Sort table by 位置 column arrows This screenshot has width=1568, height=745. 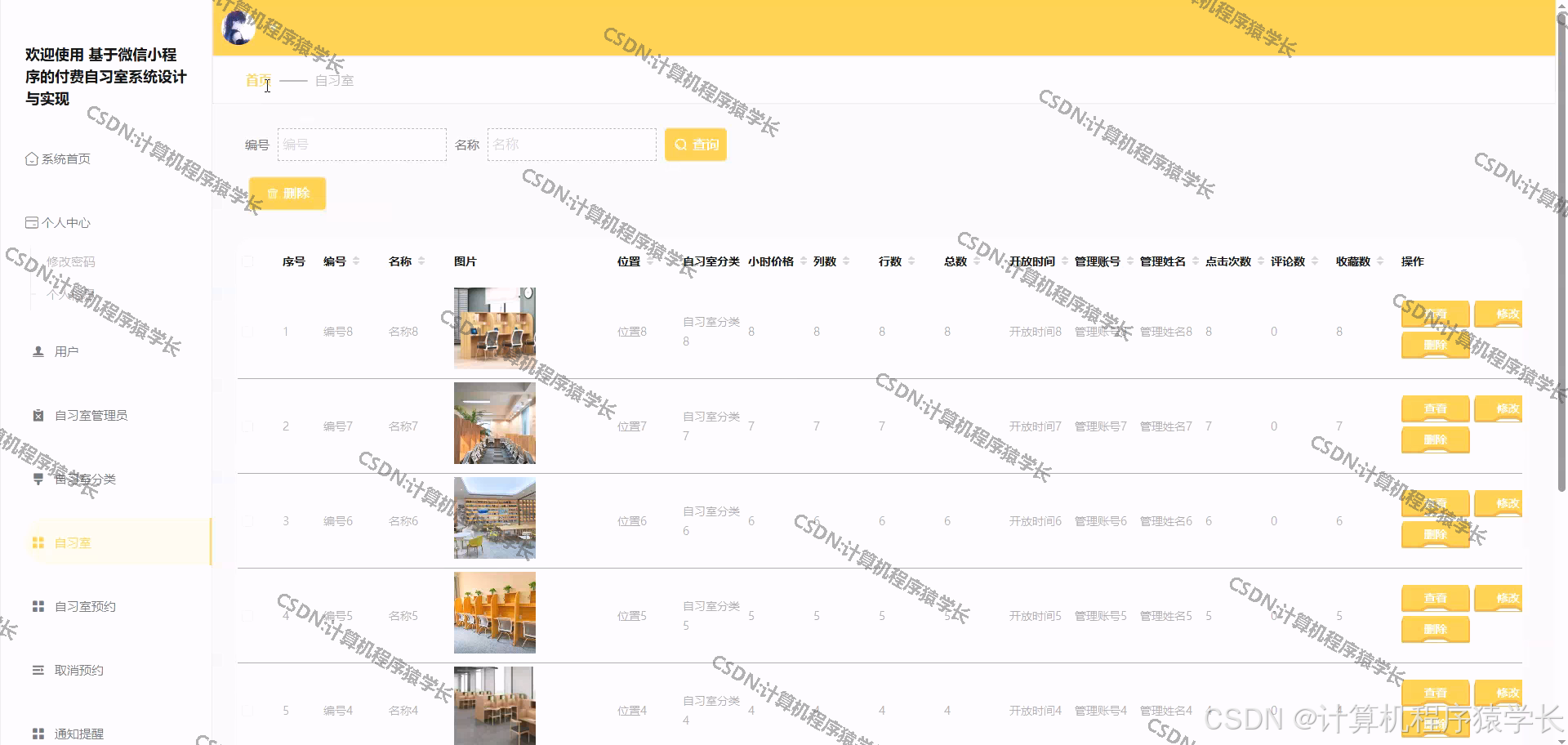[x=650, y=261]
